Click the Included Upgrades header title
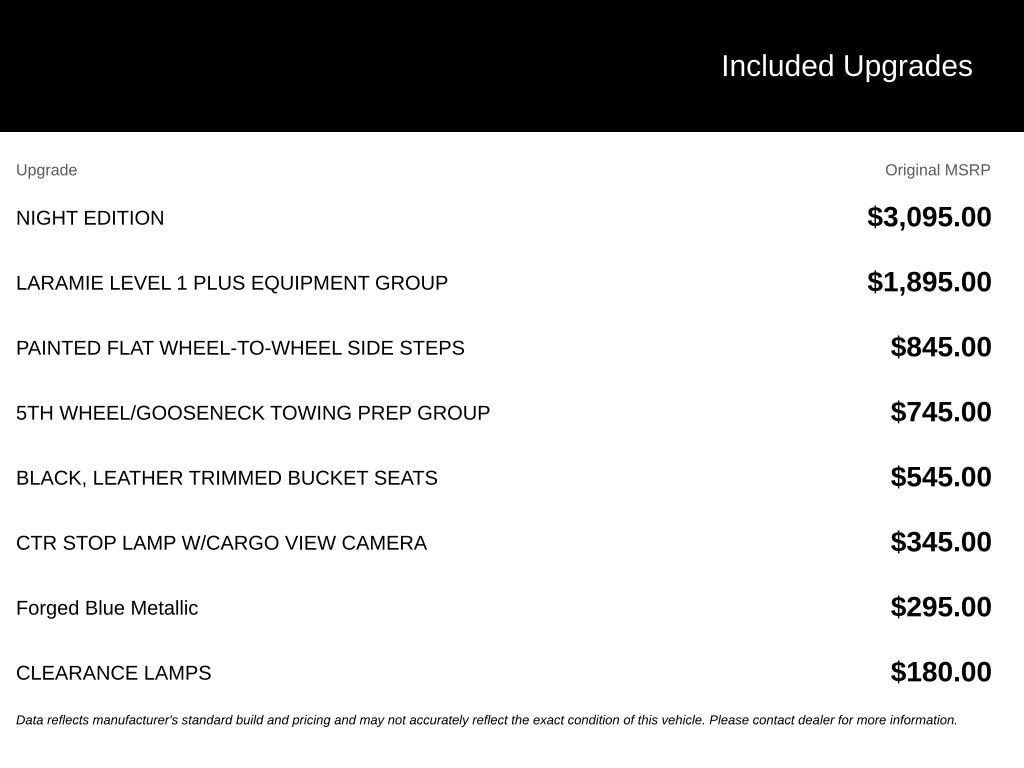Image resolution: width=1024 pixels, height=768 pixels. point(846,67)
